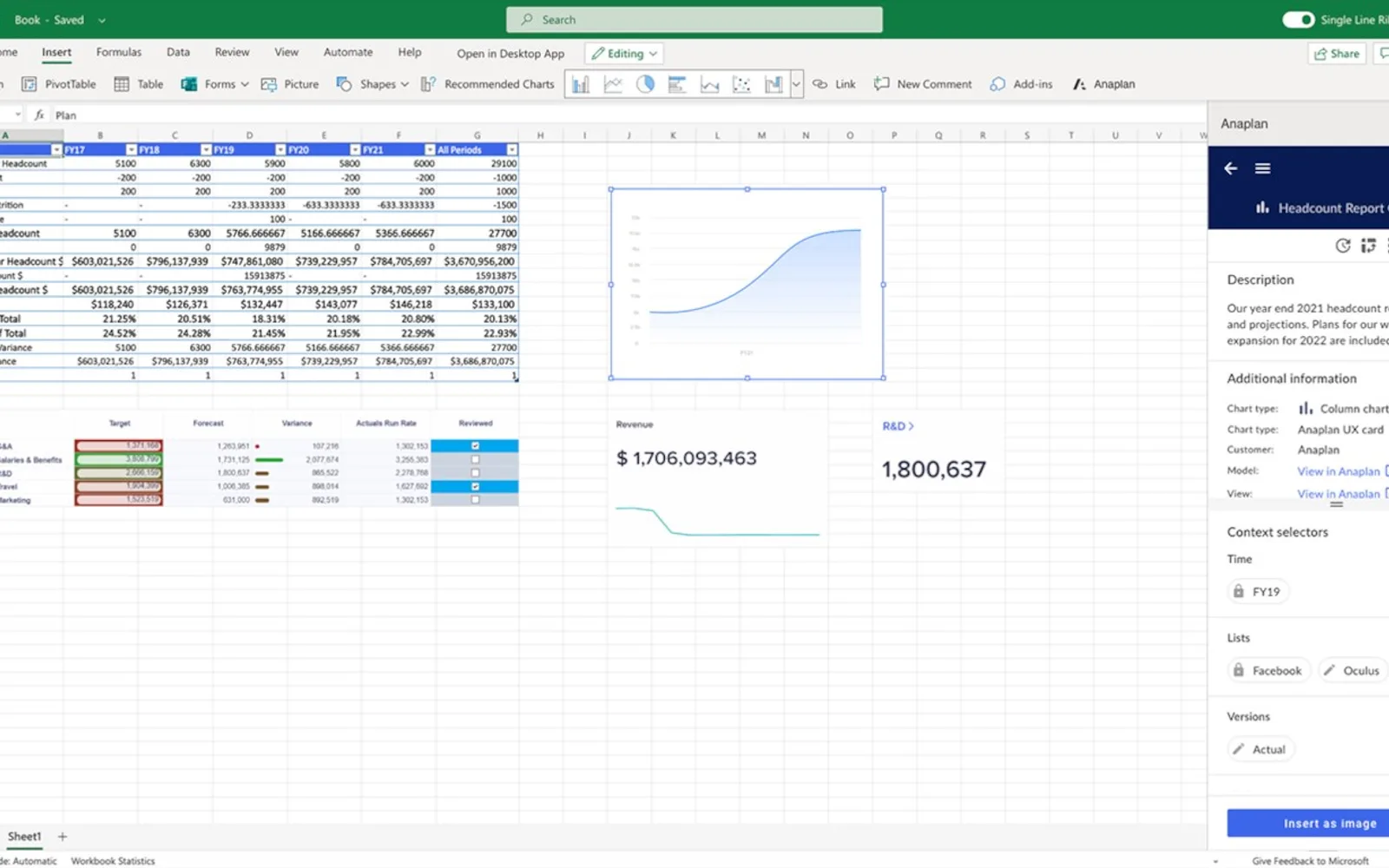Screen dimensions: 1389x868
Task: Insert a pie chart from ribbon
Action: (x=645, y=84)
